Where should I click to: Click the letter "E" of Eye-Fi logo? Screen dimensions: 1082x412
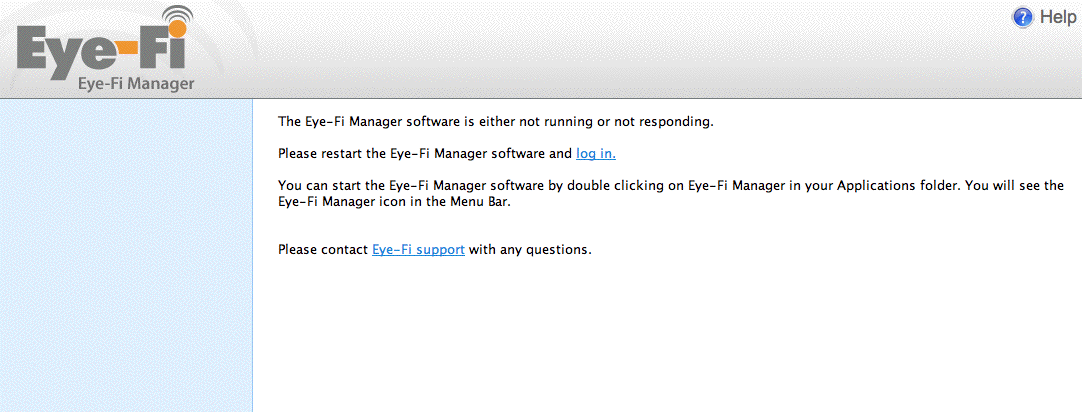click(x=35, y=51)
